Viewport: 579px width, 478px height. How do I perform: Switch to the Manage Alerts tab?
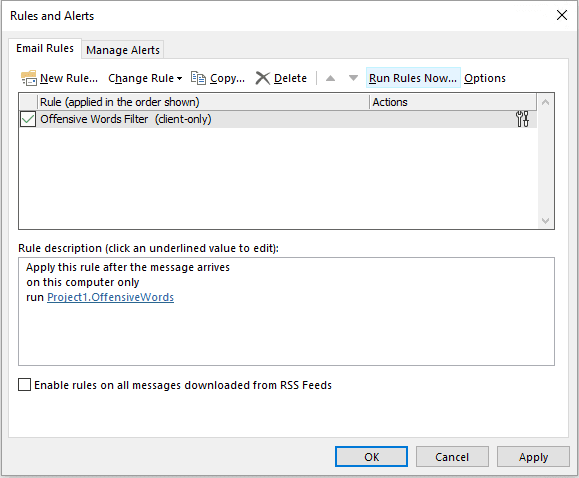123,50
